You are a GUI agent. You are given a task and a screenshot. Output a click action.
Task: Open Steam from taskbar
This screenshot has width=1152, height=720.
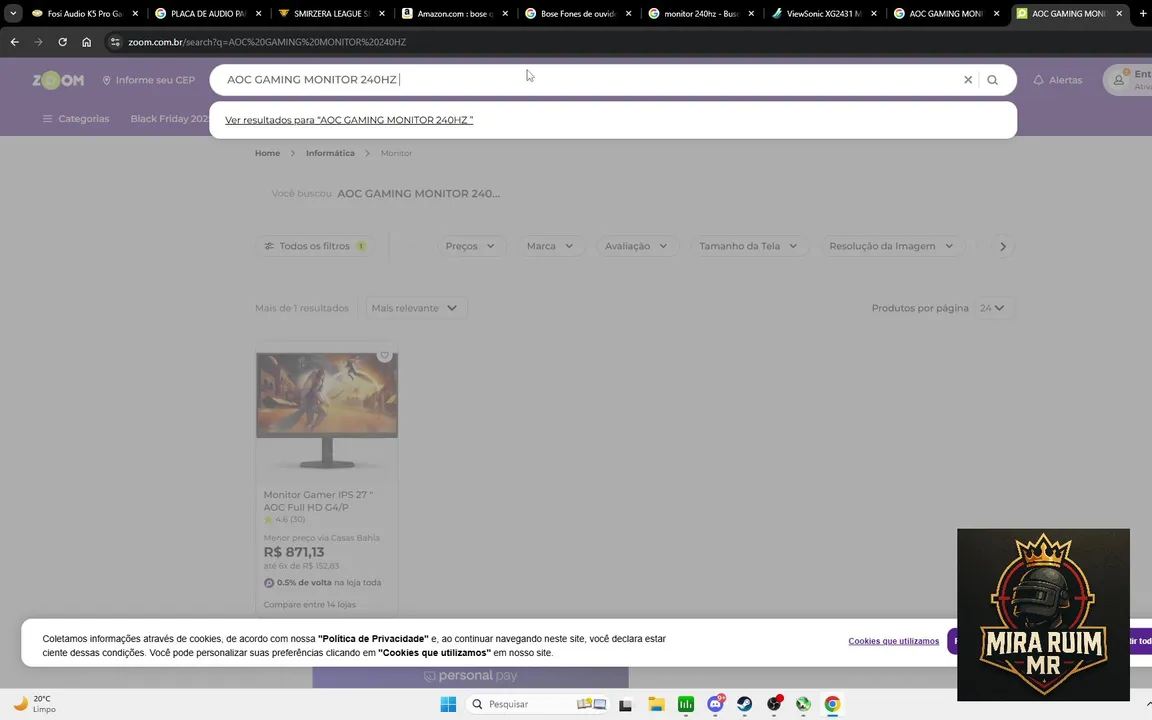744,705
